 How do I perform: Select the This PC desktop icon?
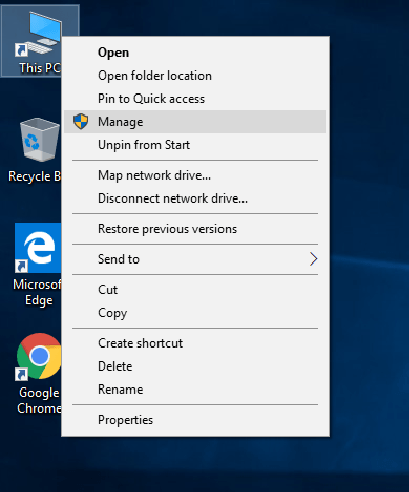[x=32, y=41]
